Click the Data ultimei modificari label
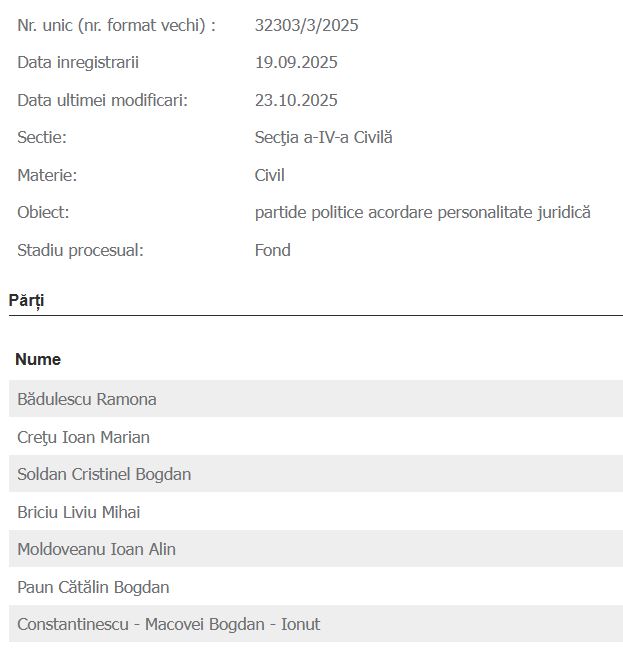The height and width of the screenshot is (655, 623). (102, 100)
